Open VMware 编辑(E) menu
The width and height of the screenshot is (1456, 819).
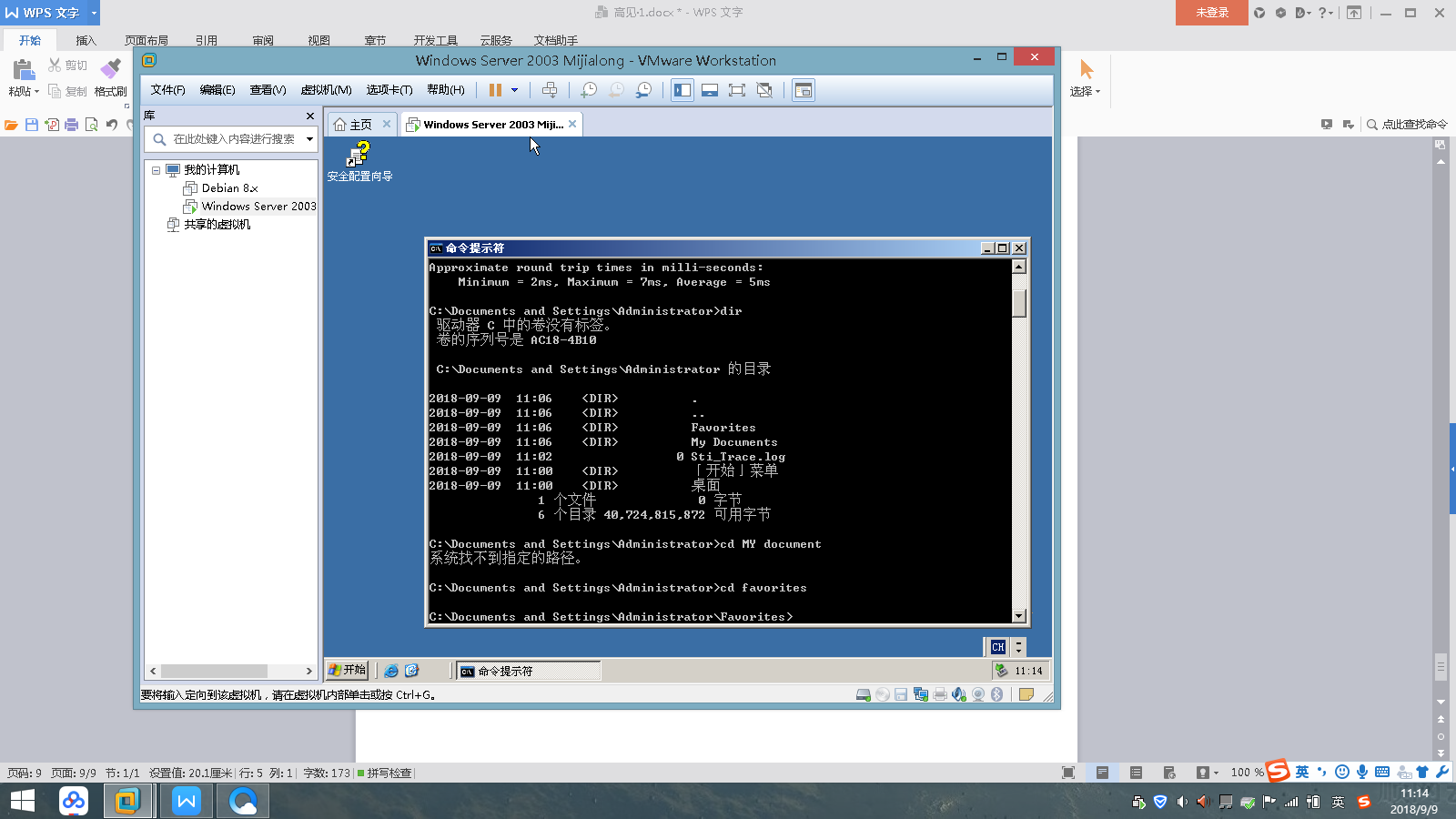[x=217, y=90]
